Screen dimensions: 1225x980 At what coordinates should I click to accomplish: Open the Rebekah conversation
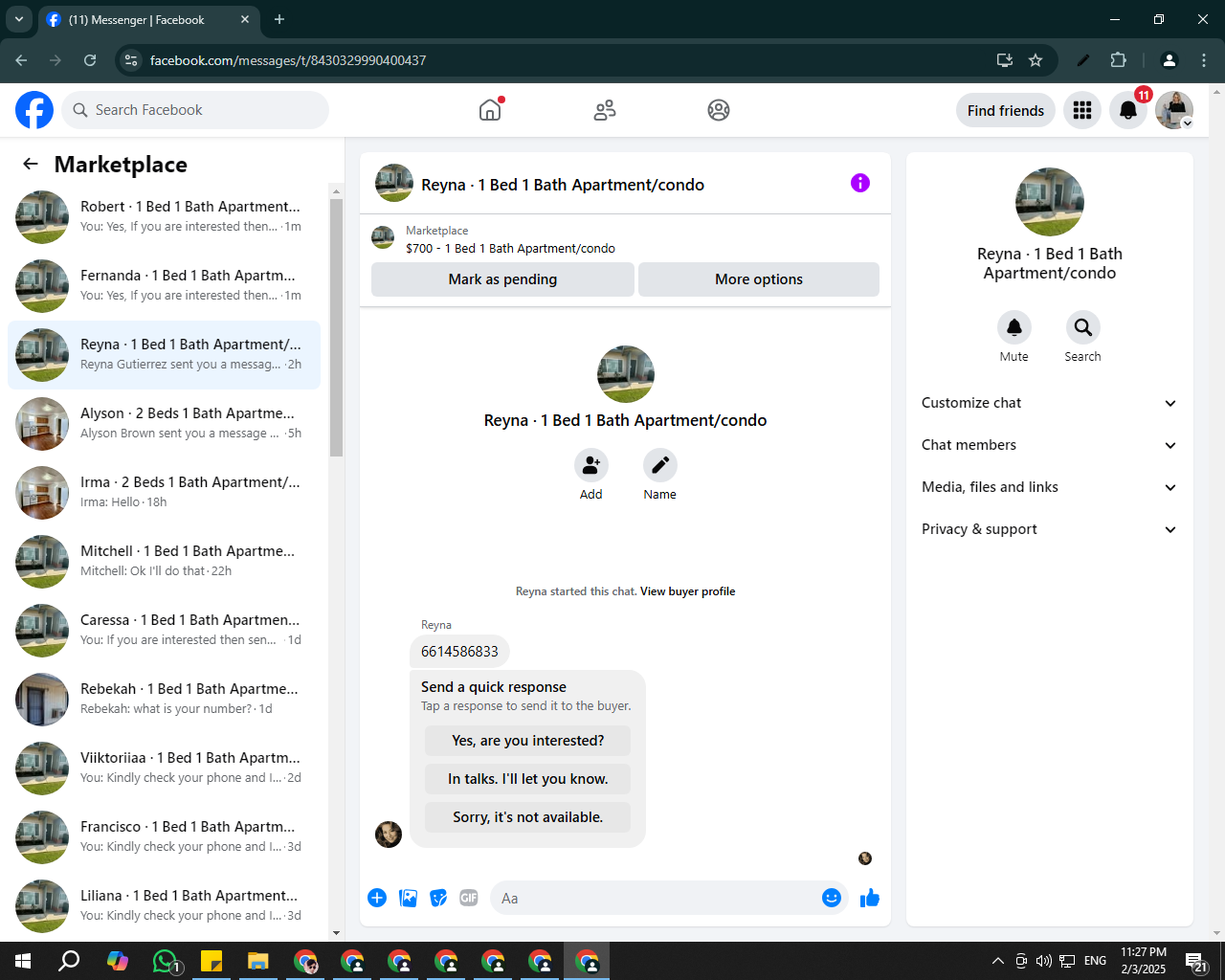[x=165, y=700]
